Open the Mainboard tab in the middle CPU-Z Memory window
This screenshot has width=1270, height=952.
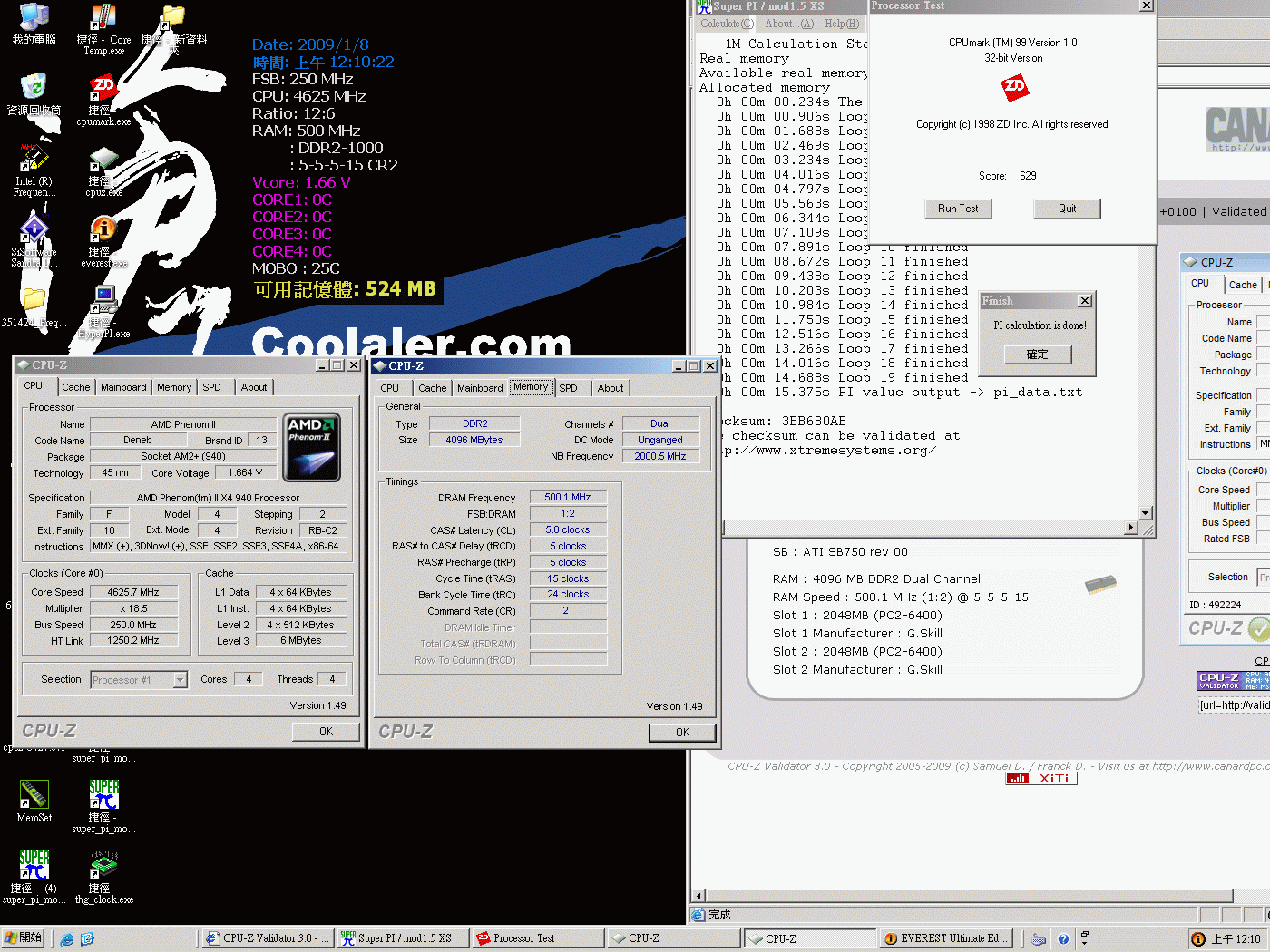tap(480, 388)
